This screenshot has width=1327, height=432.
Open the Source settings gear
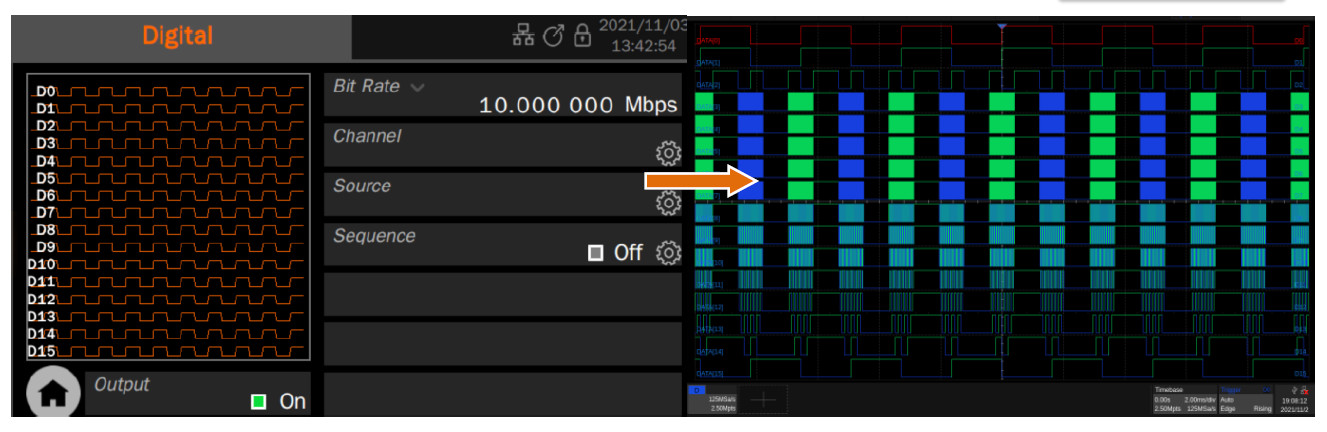click(x=667, y=203)
